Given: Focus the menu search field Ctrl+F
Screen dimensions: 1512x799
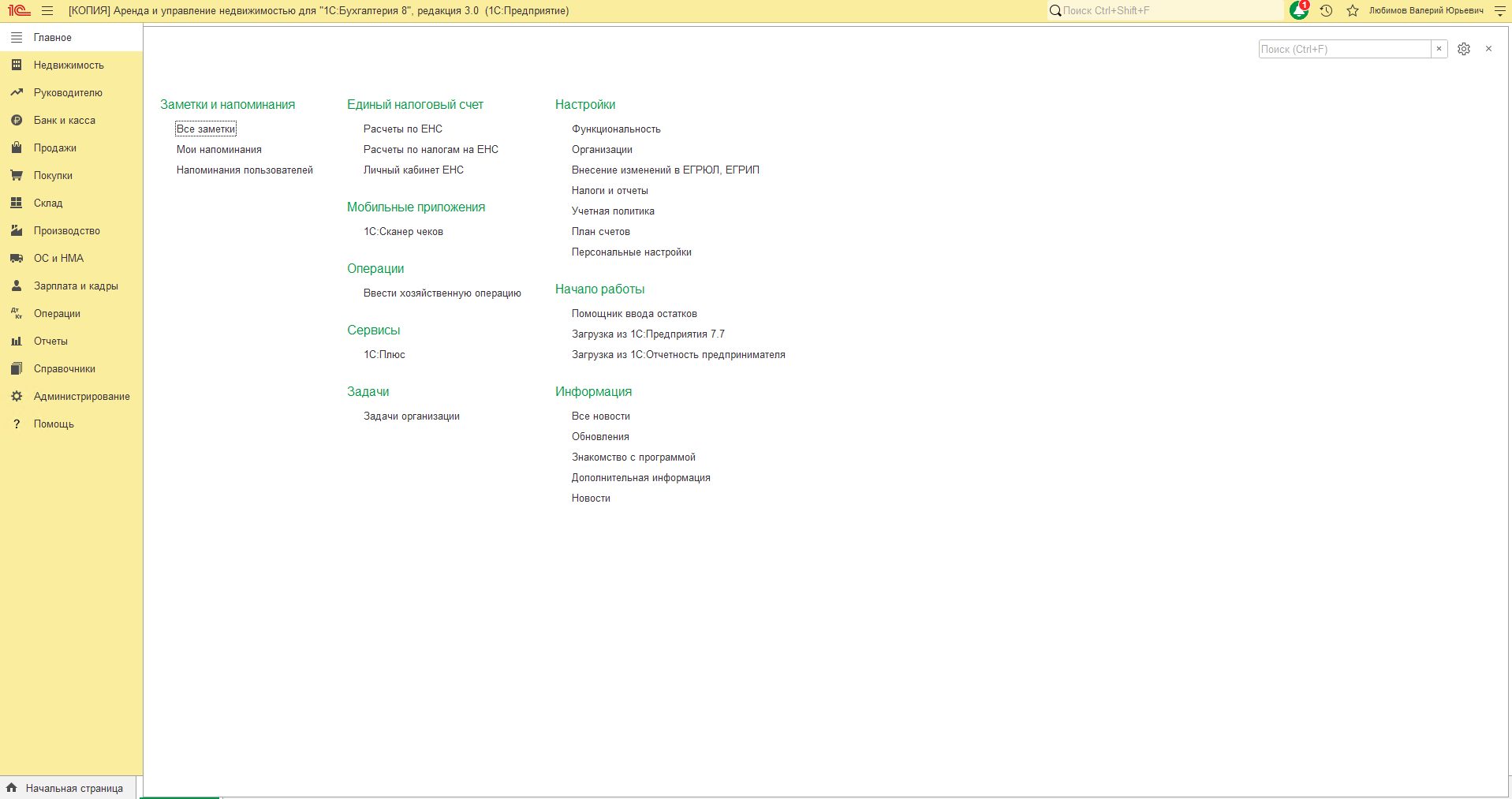Looking at the screenshot, I should 1345,49.
